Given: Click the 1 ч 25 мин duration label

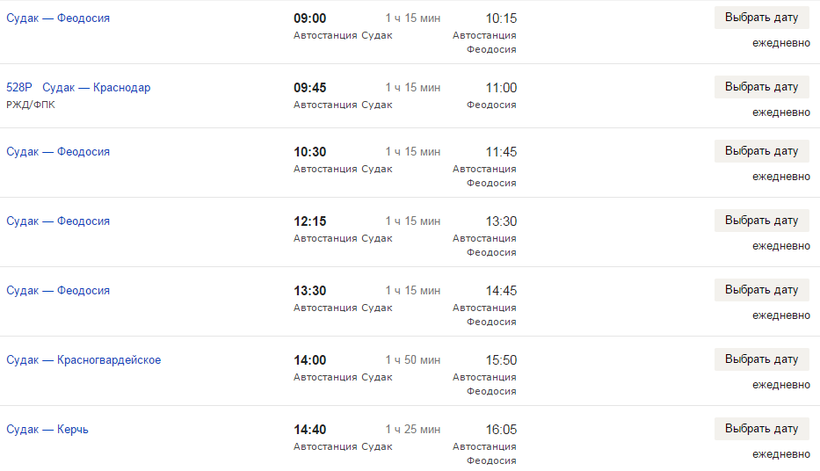Looking at the screenshot, I should click(x=413, y=430).
